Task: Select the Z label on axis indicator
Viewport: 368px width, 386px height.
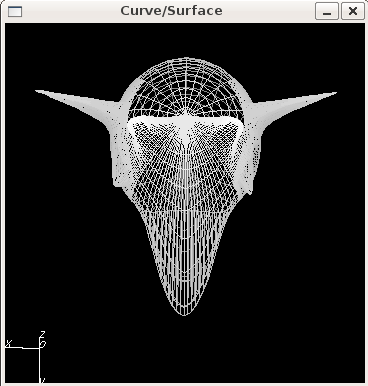Action: (x=43, y=334)
